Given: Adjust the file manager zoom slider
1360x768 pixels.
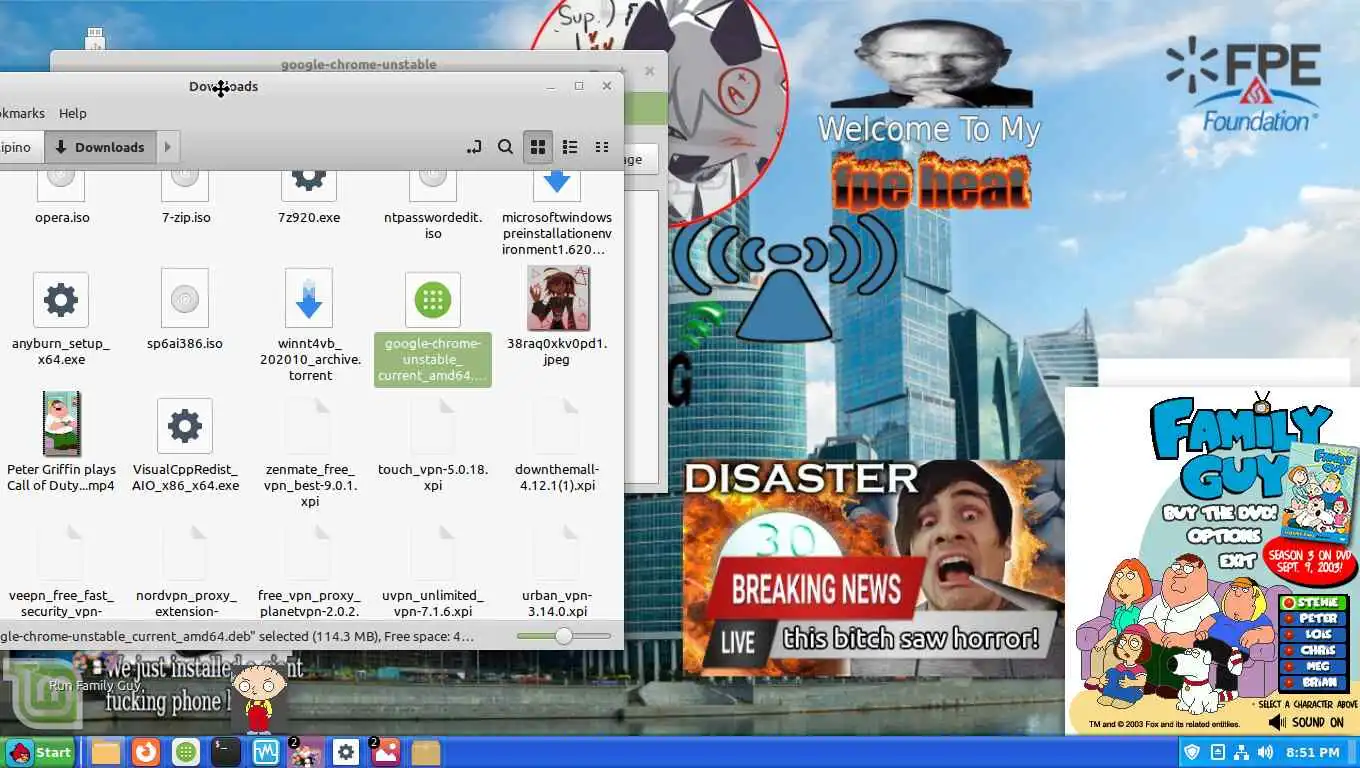Looking at the screenshot, I should 564,636.
